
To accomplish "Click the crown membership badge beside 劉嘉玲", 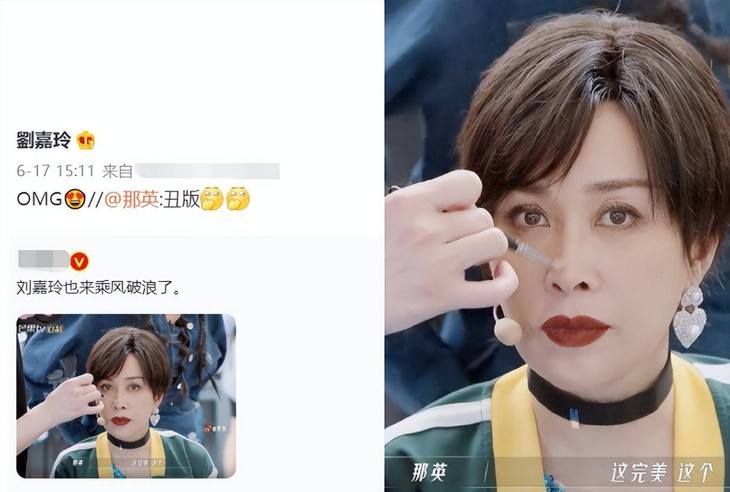I will point(86,141).
